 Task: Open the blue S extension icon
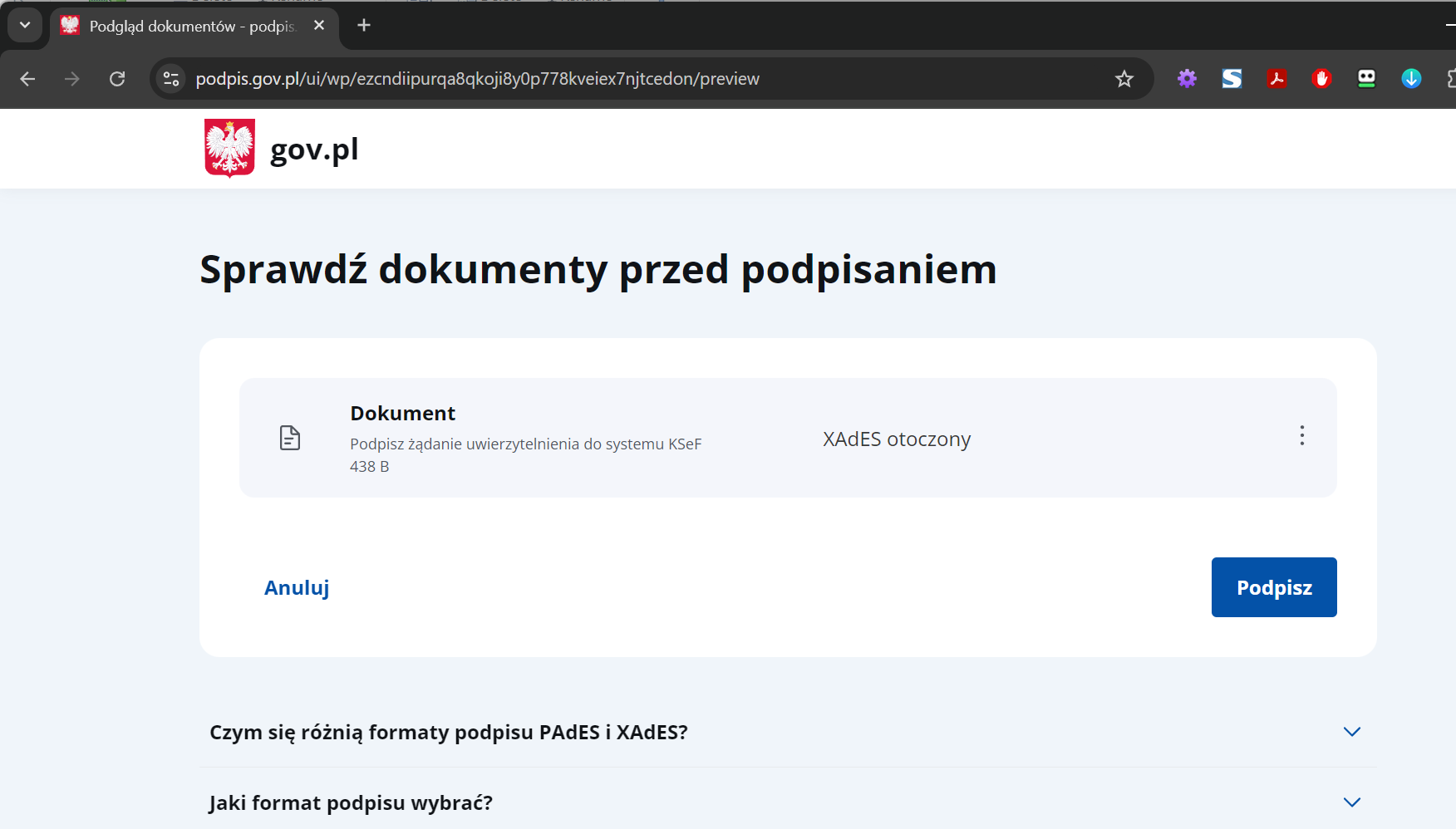[x=1232, y=79]
